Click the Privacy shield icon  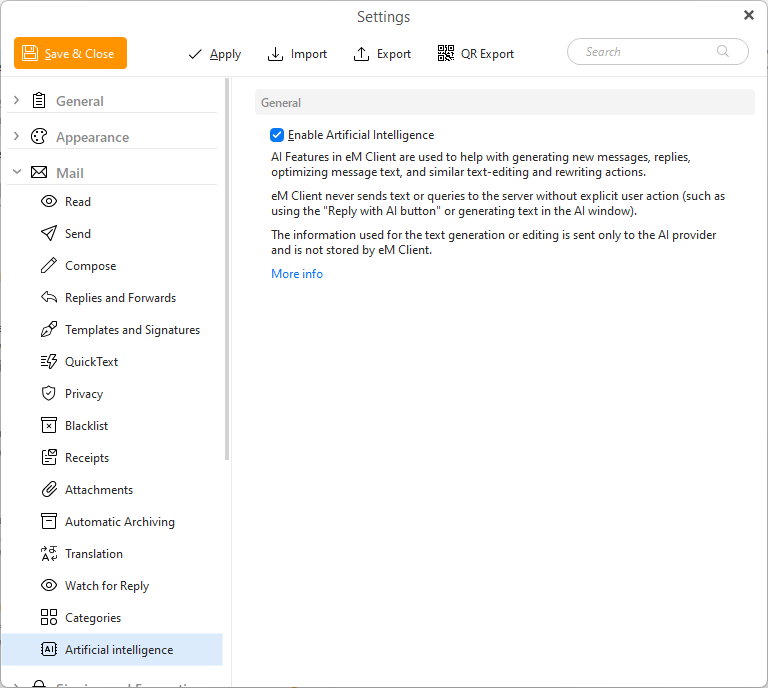point(48,394)
